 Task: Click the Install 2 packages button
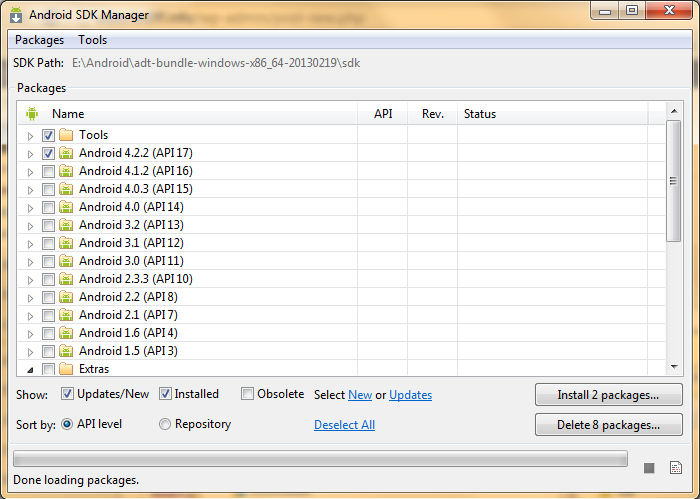(608, 395)
